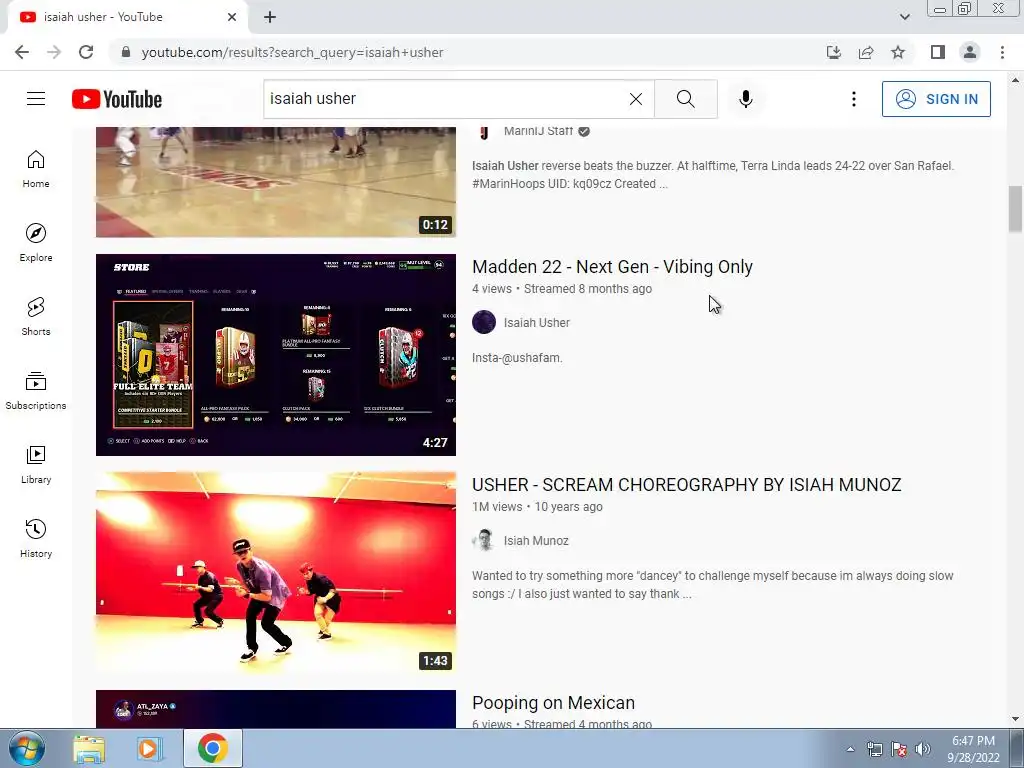This screenshot has width=1024, height=768.
Task: Play the Madden 22 store thumbnail
Action: 276,355
